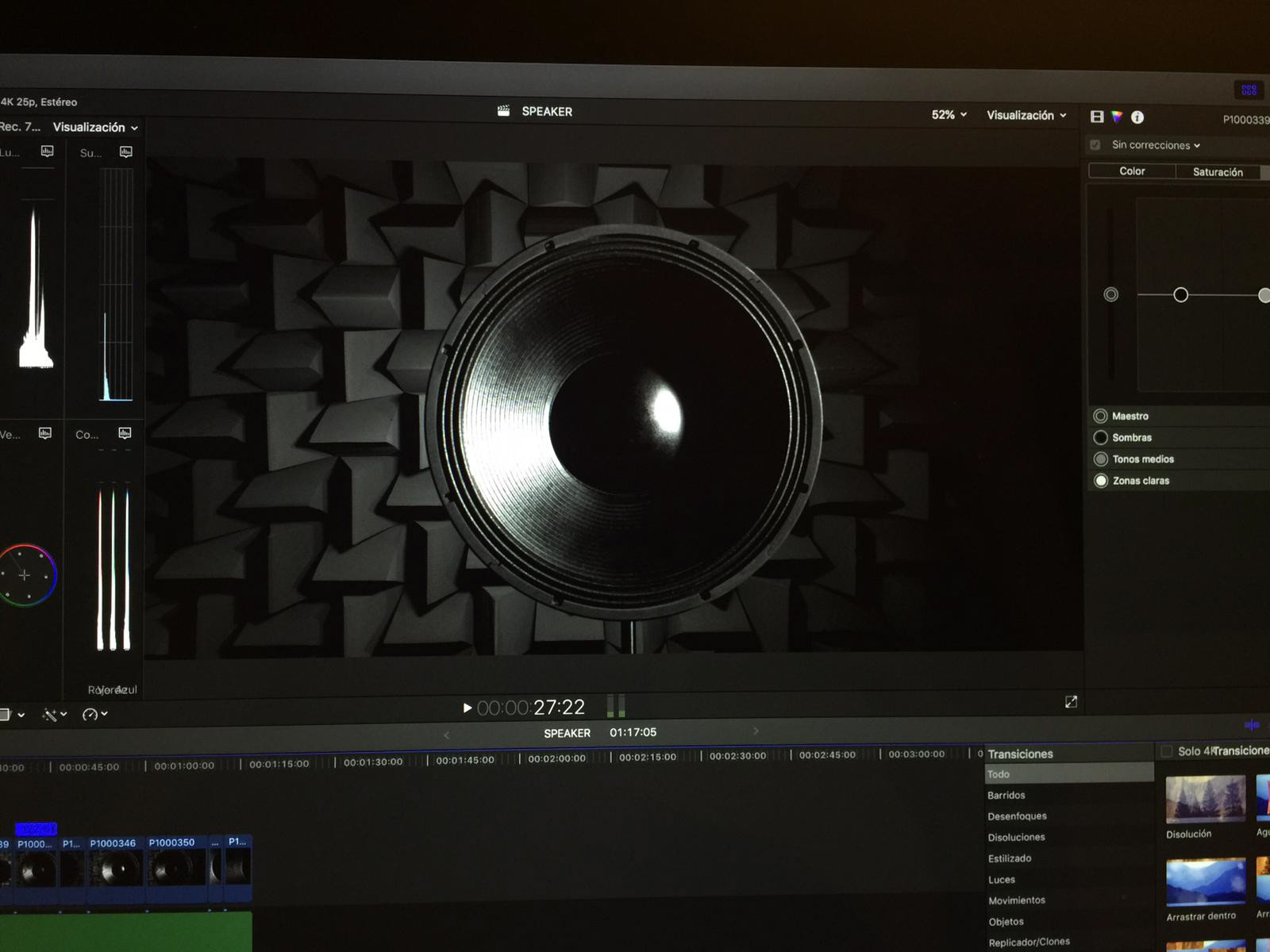Image resolution: width=1270 pixels, height=952 pixels.
Task: Open the 52% zoom level dropdown
Action: (x=949, y=115)
